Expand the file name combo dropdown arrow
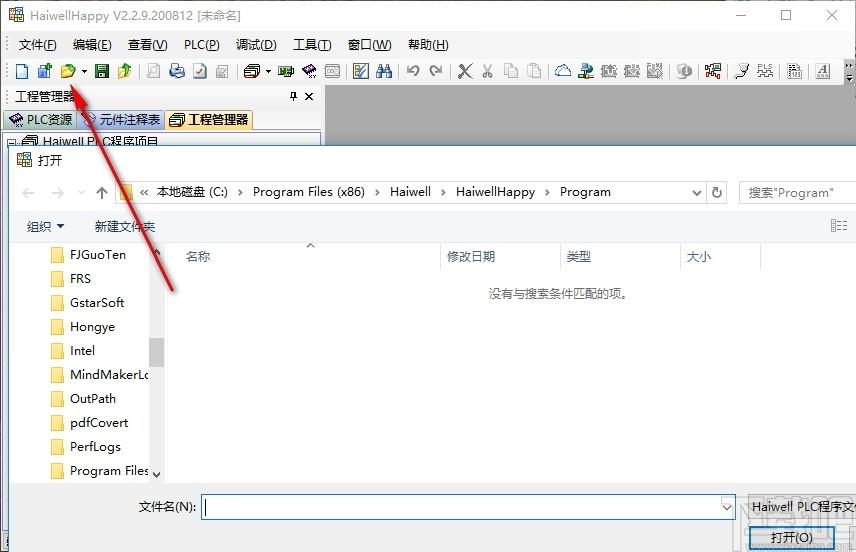Image resolution: width=856 pixels, height=552 pixels. (727, 507)
